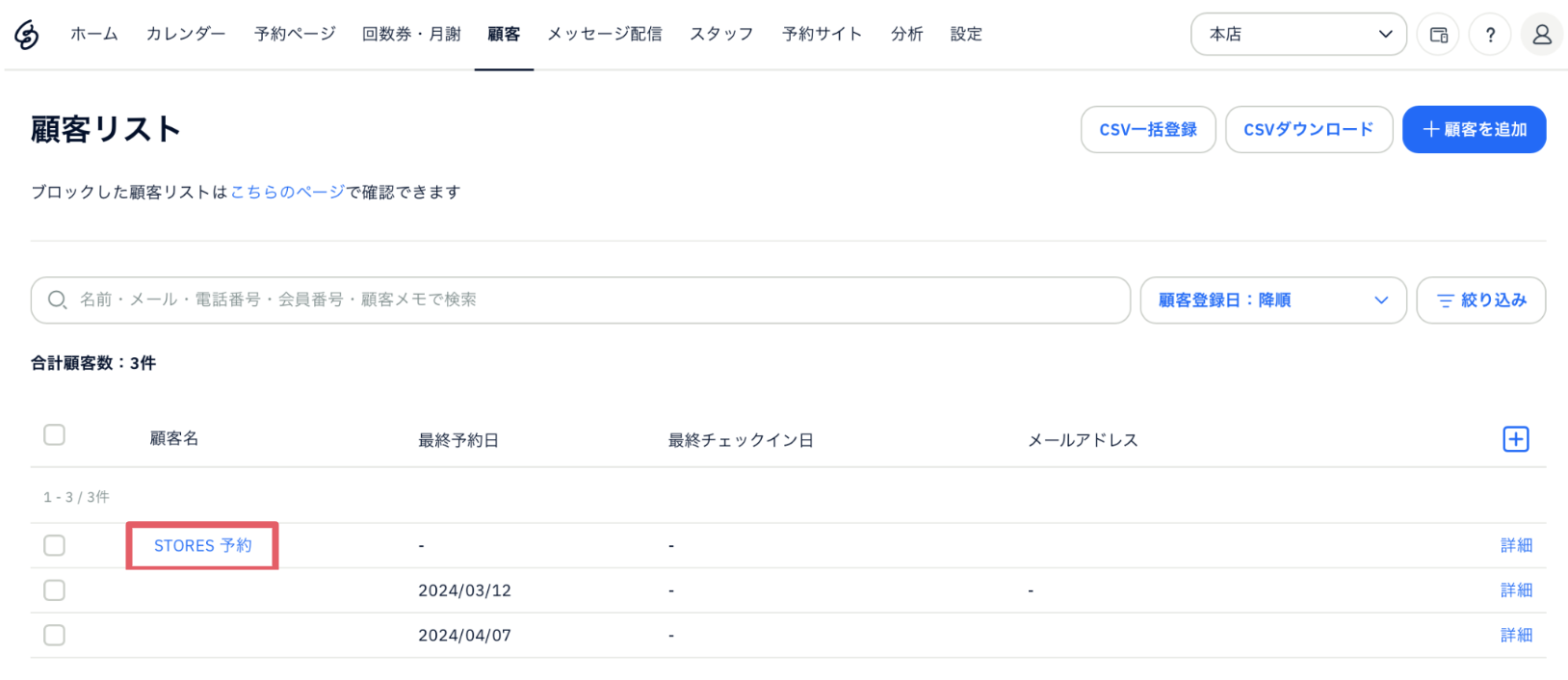
Task: Open 詳細 for 2024/03/12 row
Action: coord(1516,590)
